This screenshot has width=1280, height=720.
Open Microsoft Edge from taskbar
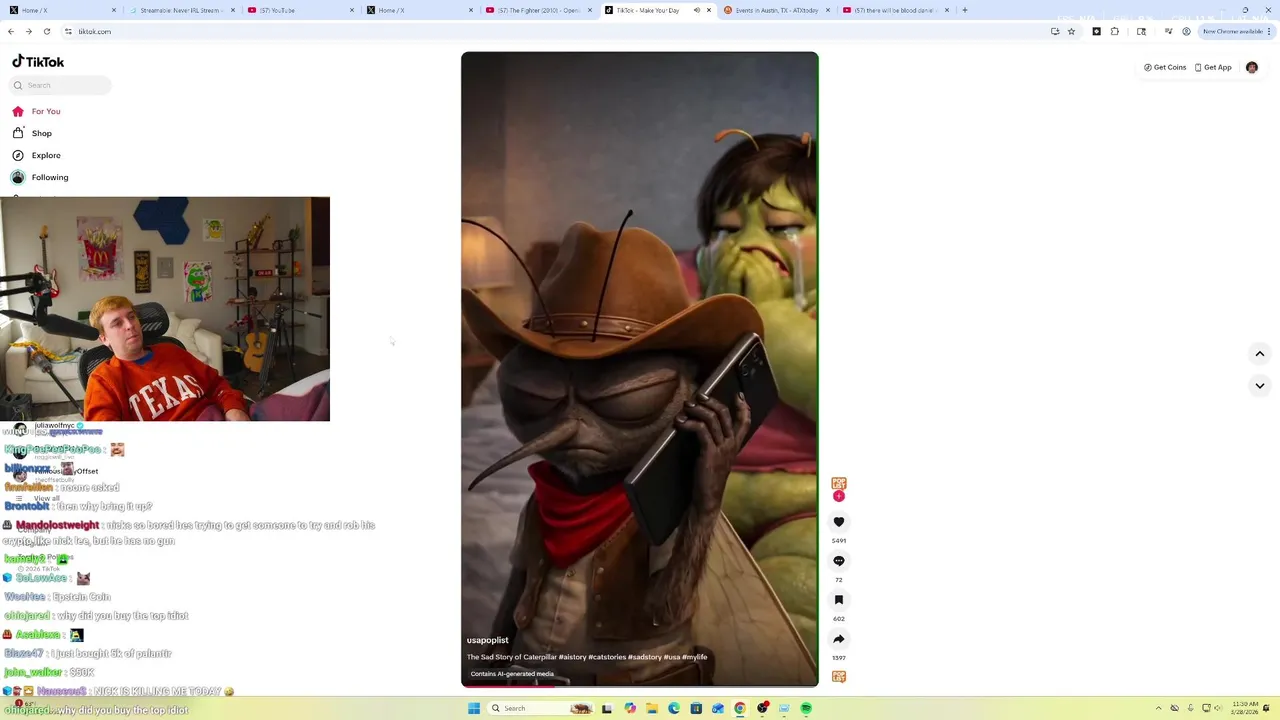pos(673,708)
